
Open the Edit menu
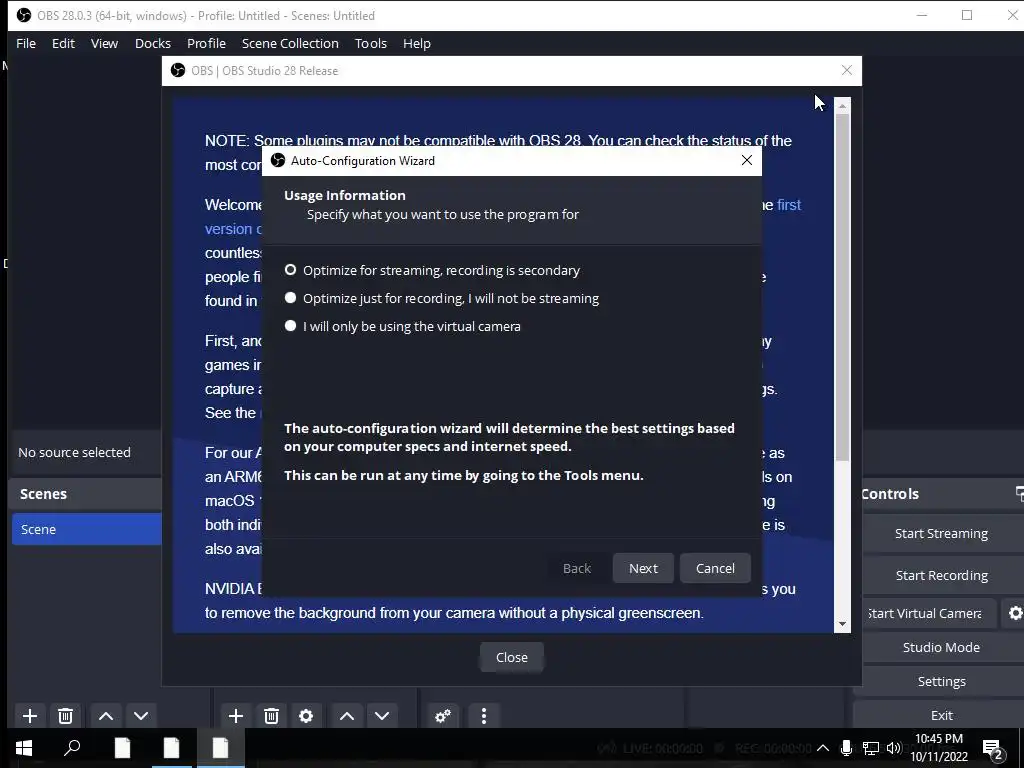click(63, 43)
